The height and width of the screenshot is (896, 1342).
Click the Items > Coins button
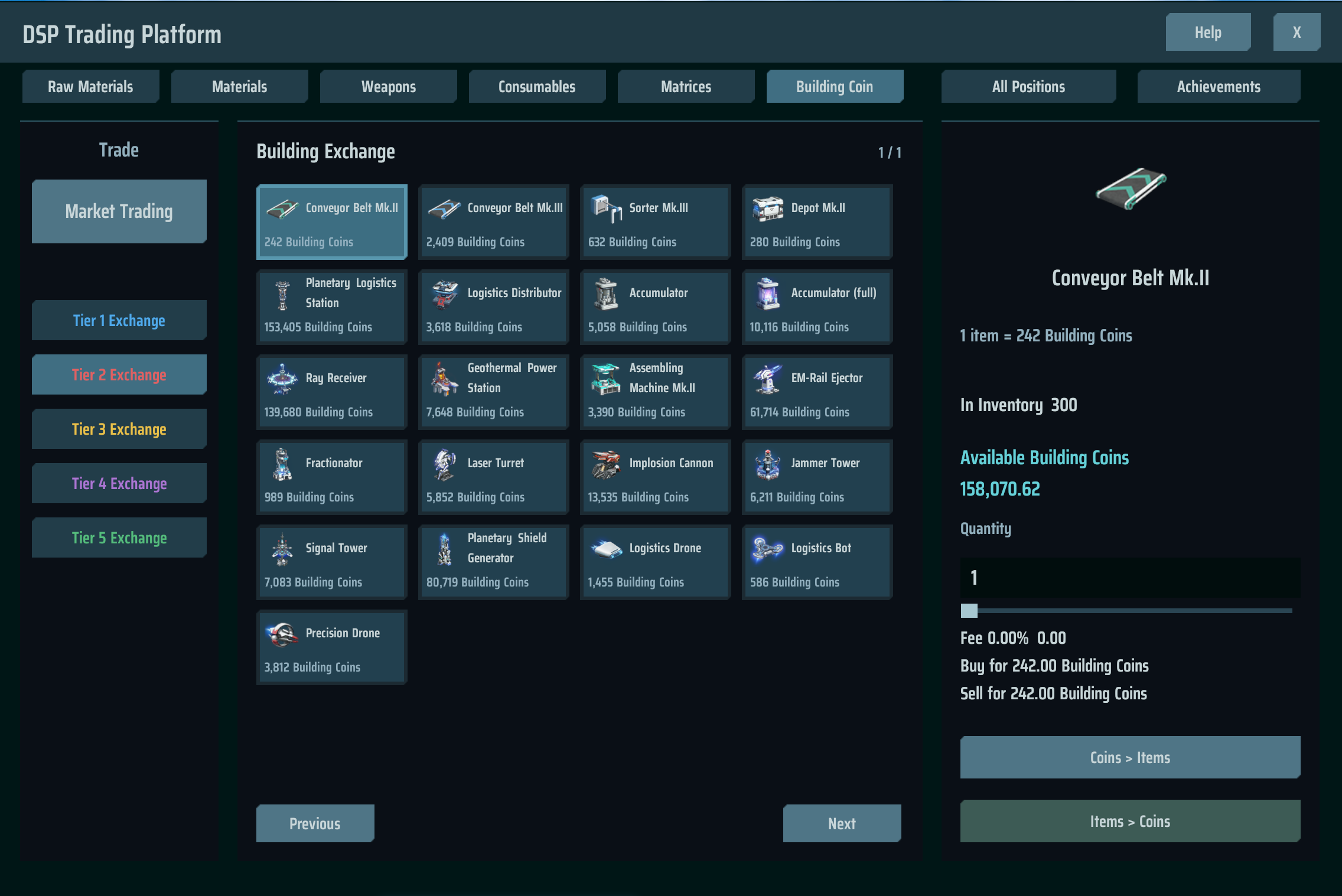1131,821
